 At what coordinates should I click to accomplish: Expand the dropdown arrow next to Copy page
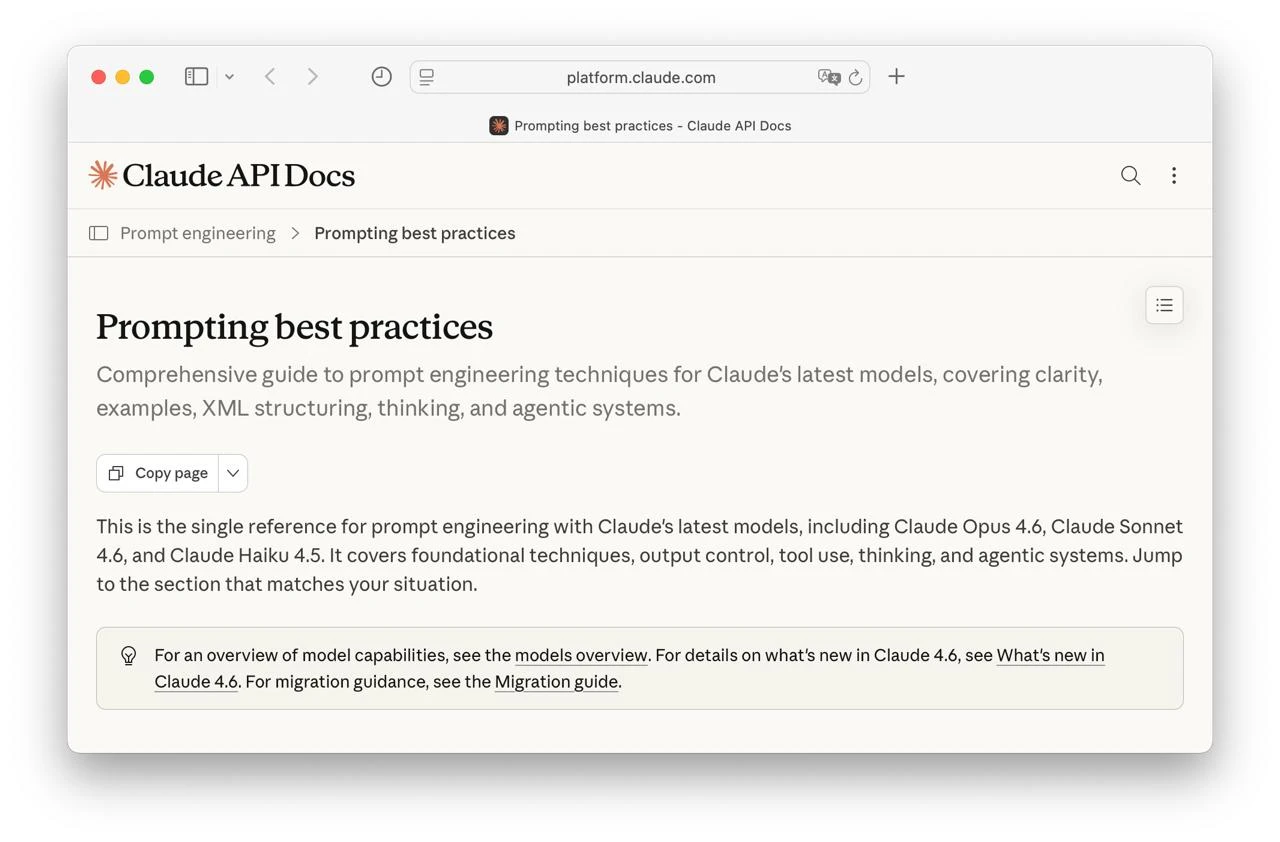233,473
